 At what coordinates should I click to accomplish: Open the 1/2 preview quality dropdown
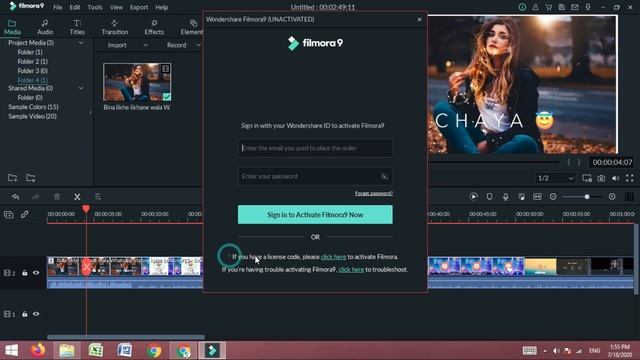(x=556, y=178)
